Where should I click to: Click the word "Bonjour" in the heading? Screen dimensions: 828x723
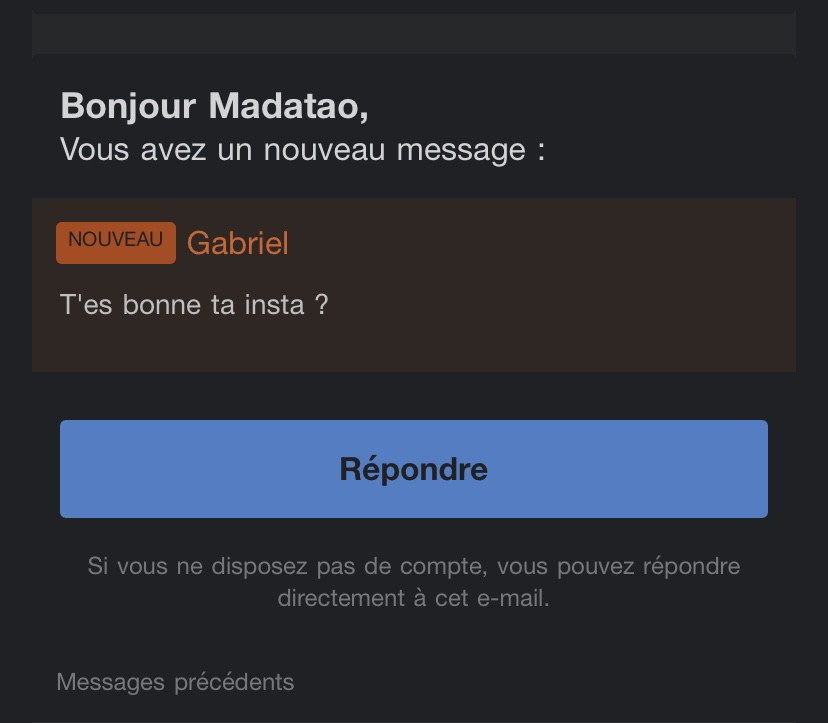point(128,107)
